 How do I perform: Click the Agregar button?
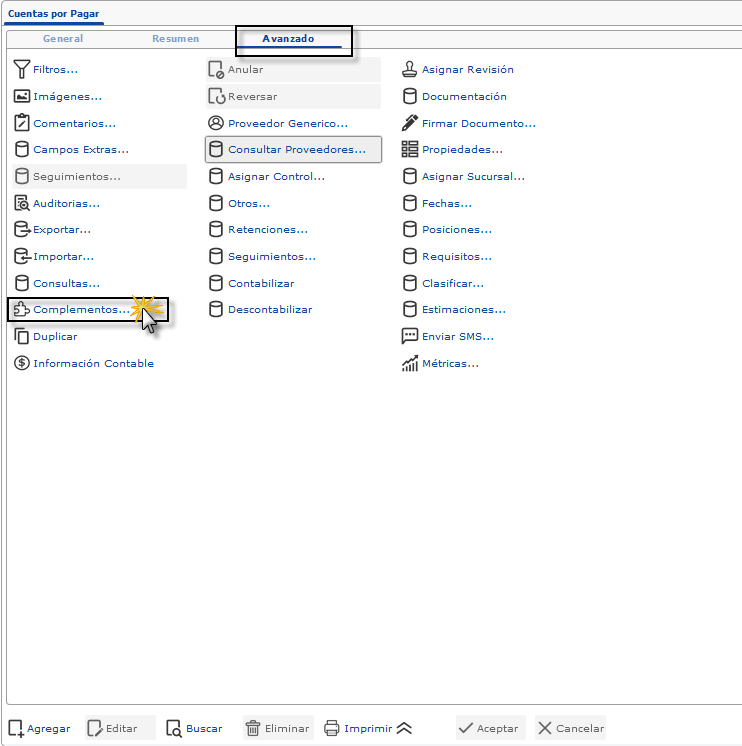40,729
